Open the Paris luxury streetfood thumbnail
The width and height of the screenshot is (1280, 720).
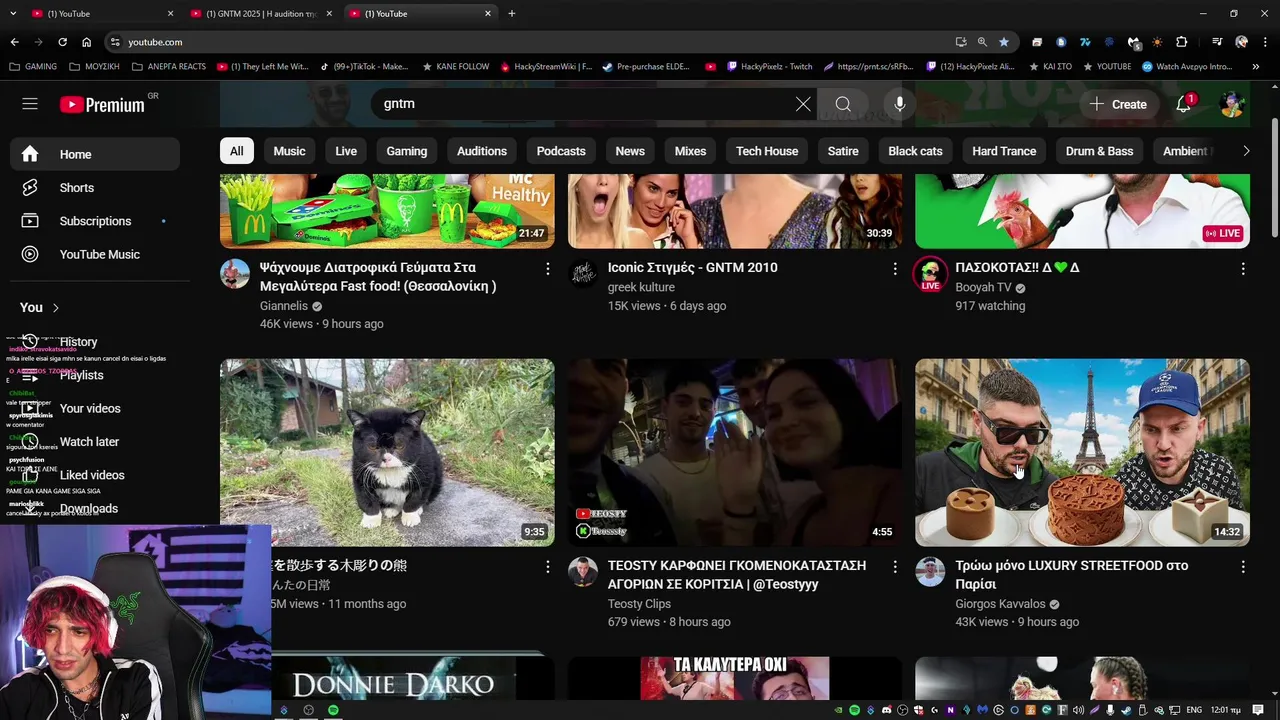(x=1082, y=452)
